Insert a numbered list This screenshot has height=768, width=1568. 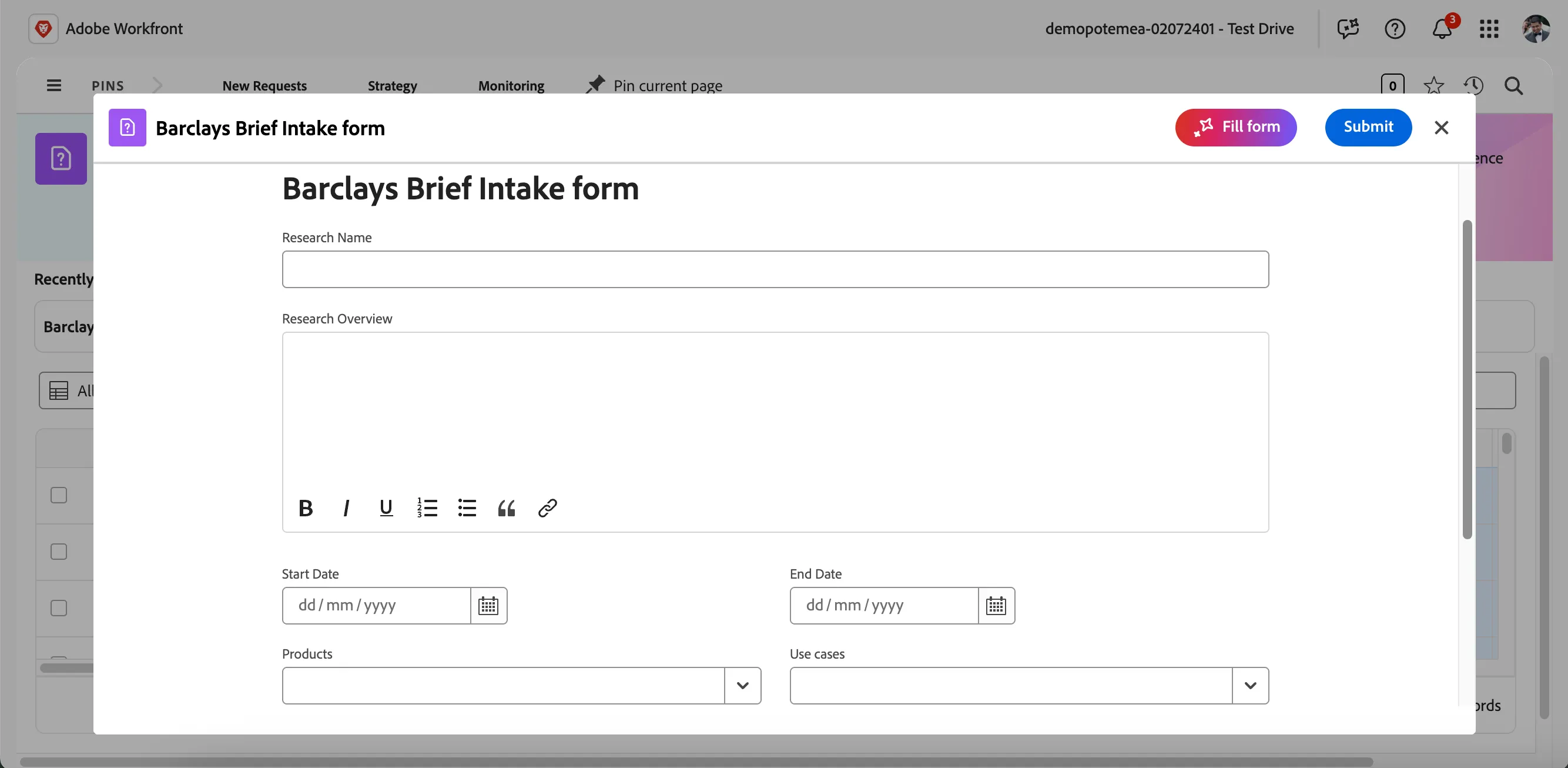[427, 508]
